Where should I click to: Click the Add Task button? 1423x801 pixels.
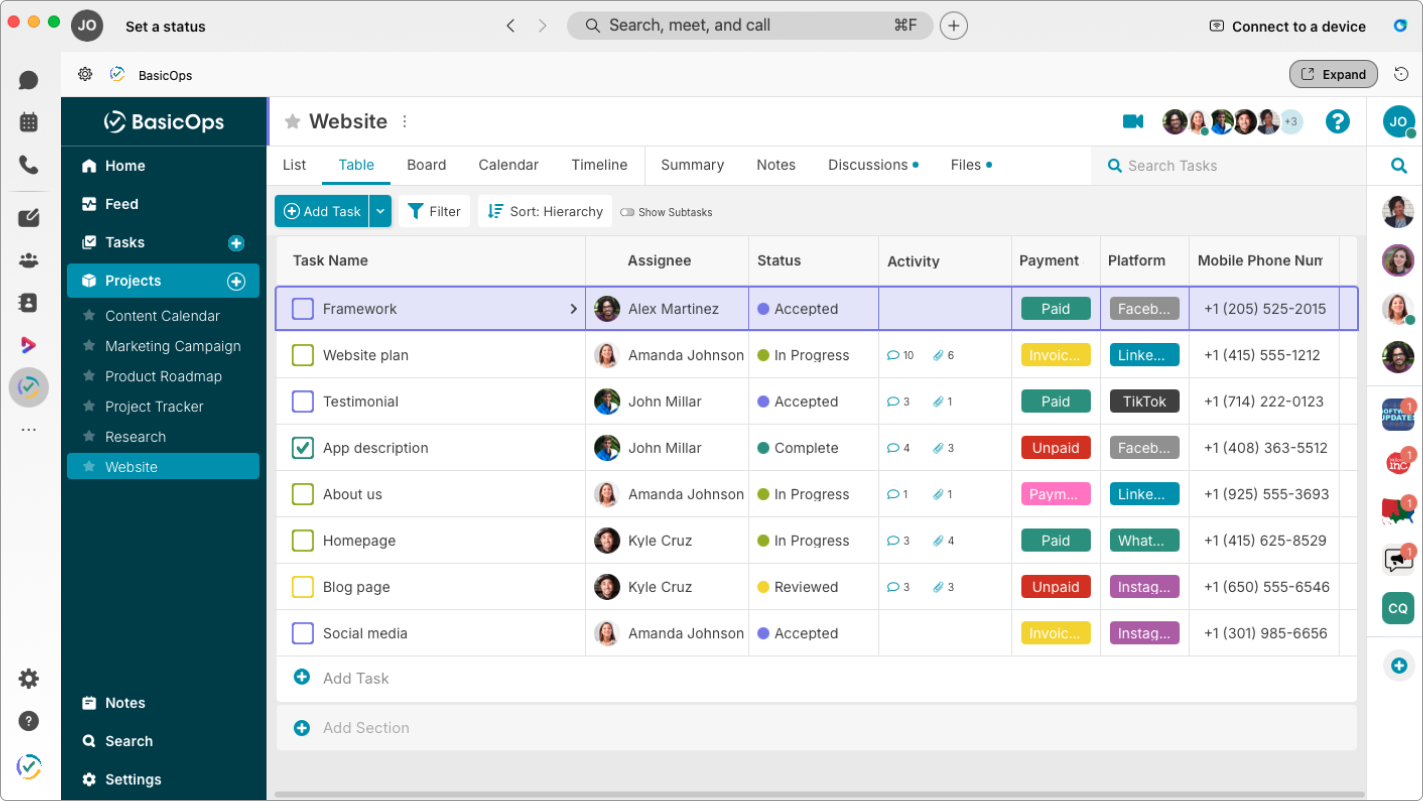pos(322,211)
